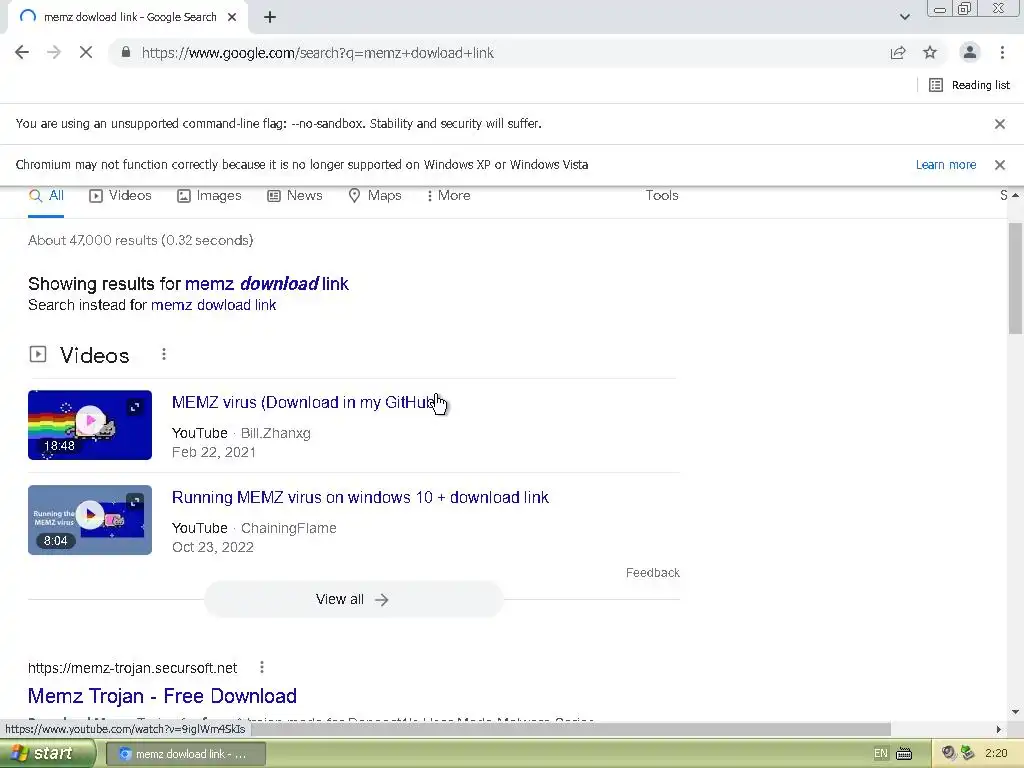Open Memz Trojan - Free Download result
This screenshot has height=768, width=1024.
(x=163, y=696)
